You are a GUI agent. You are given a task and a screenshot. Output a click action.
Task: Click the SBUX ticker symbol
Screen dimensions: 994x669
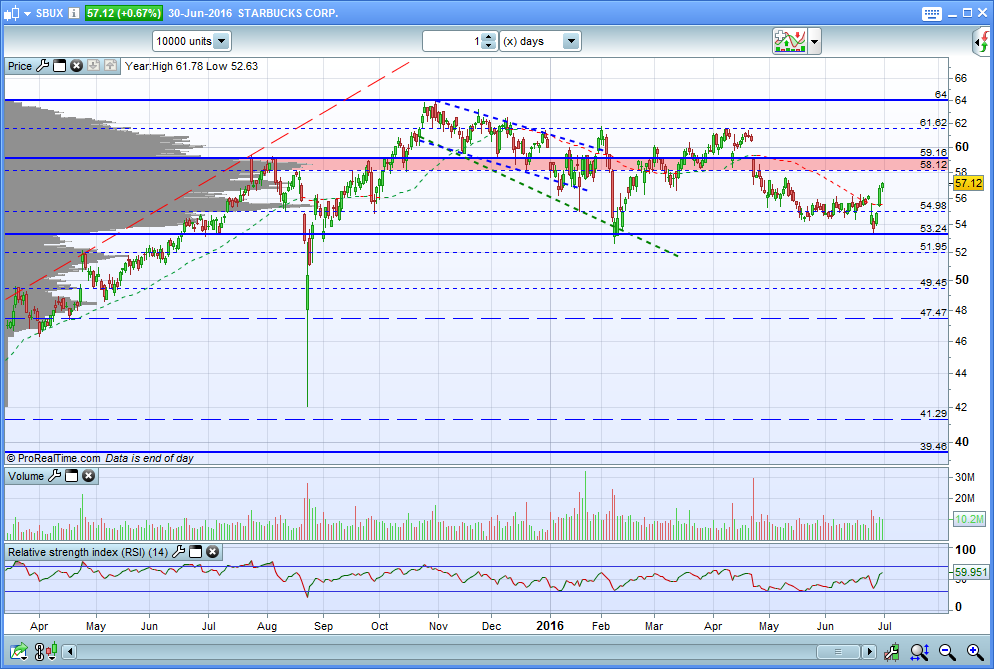tap(49, 13)
